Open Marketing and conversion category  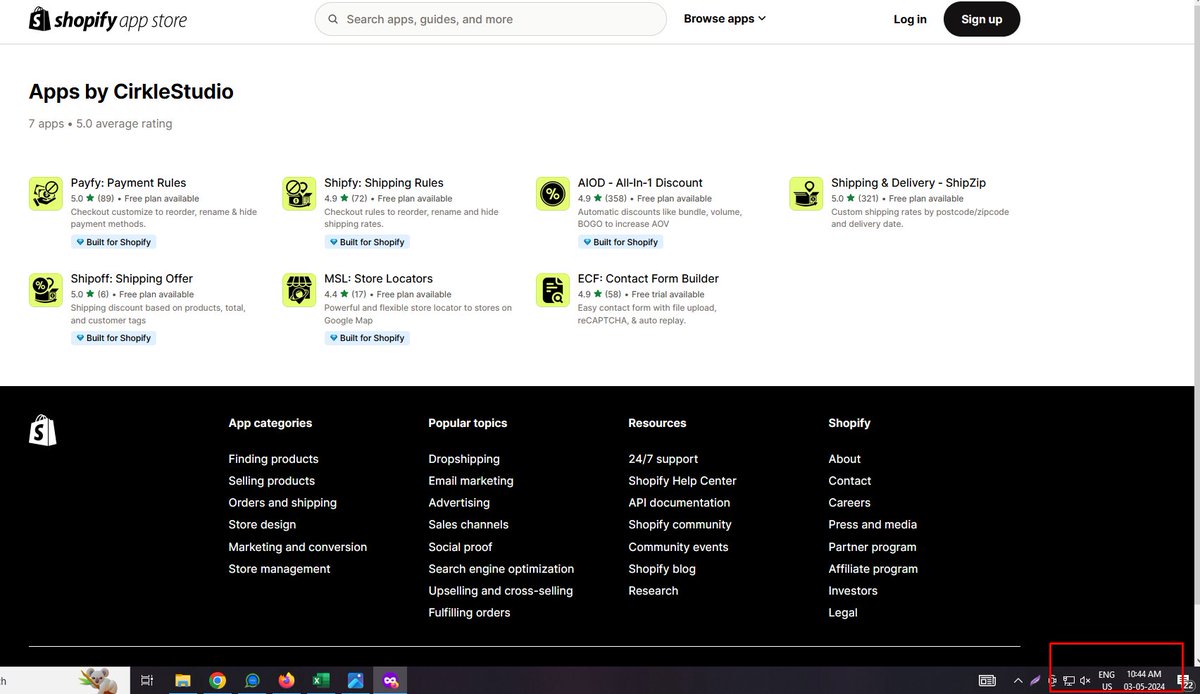[x=297, y=547]
